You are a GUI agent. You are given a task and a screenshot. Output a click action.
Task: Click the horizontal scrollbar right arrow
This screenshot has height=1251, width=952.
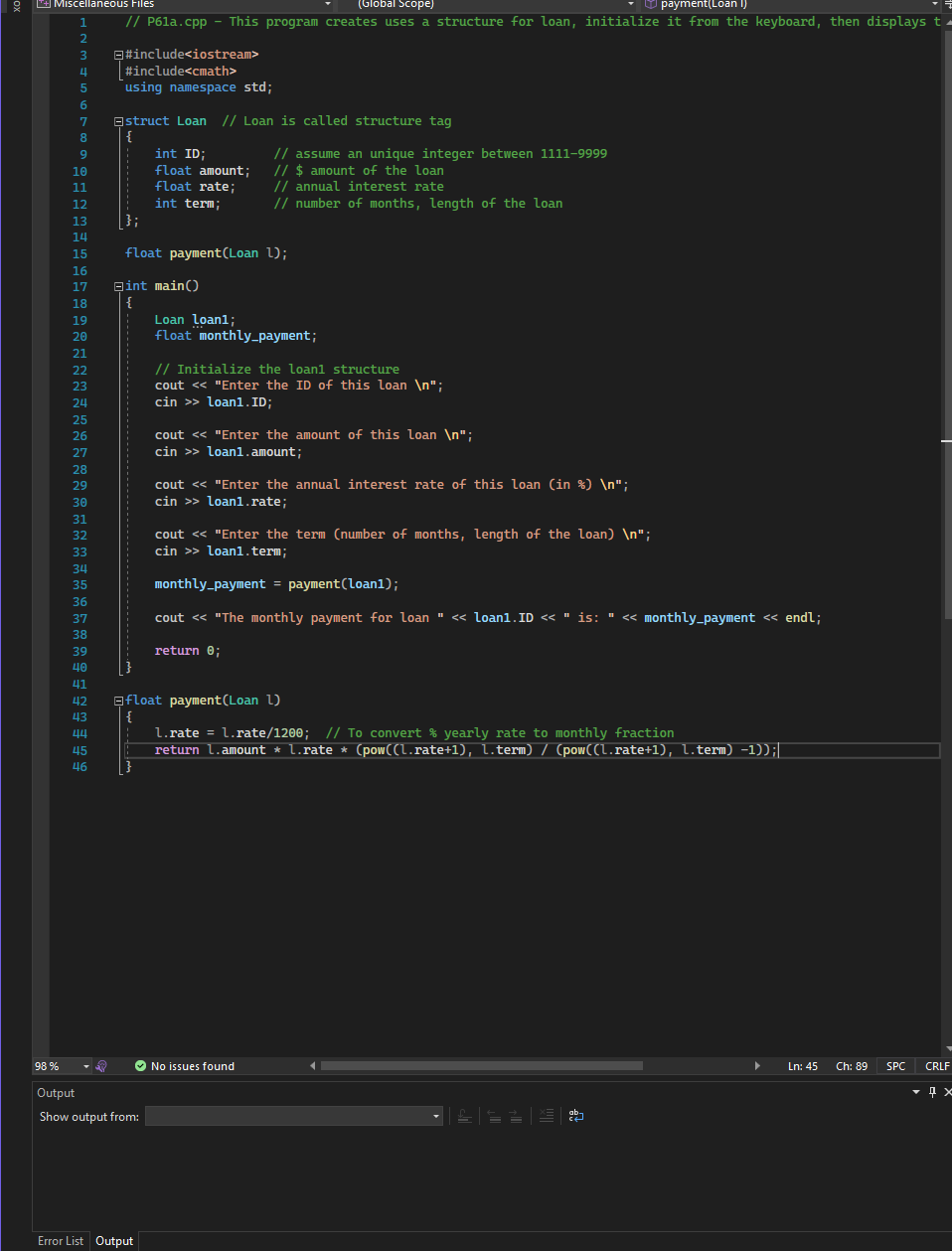click(x=757, y=1066)
